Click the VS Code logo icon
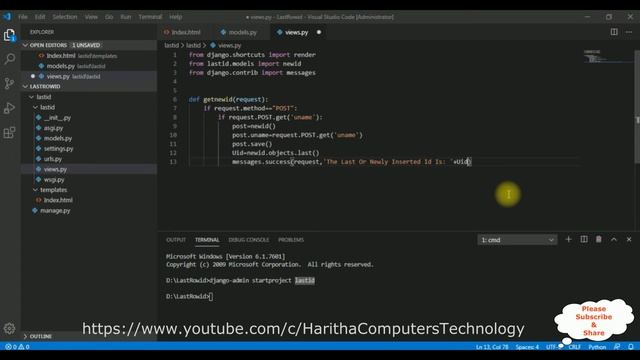The image size is (640, 360). 7,17
